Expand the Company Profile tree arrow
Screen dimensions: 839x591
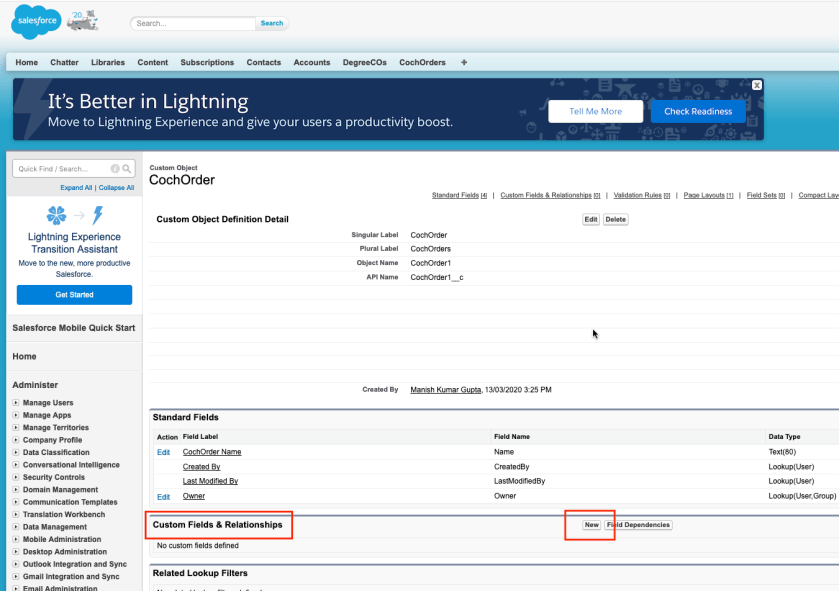(x=16, y=440)
